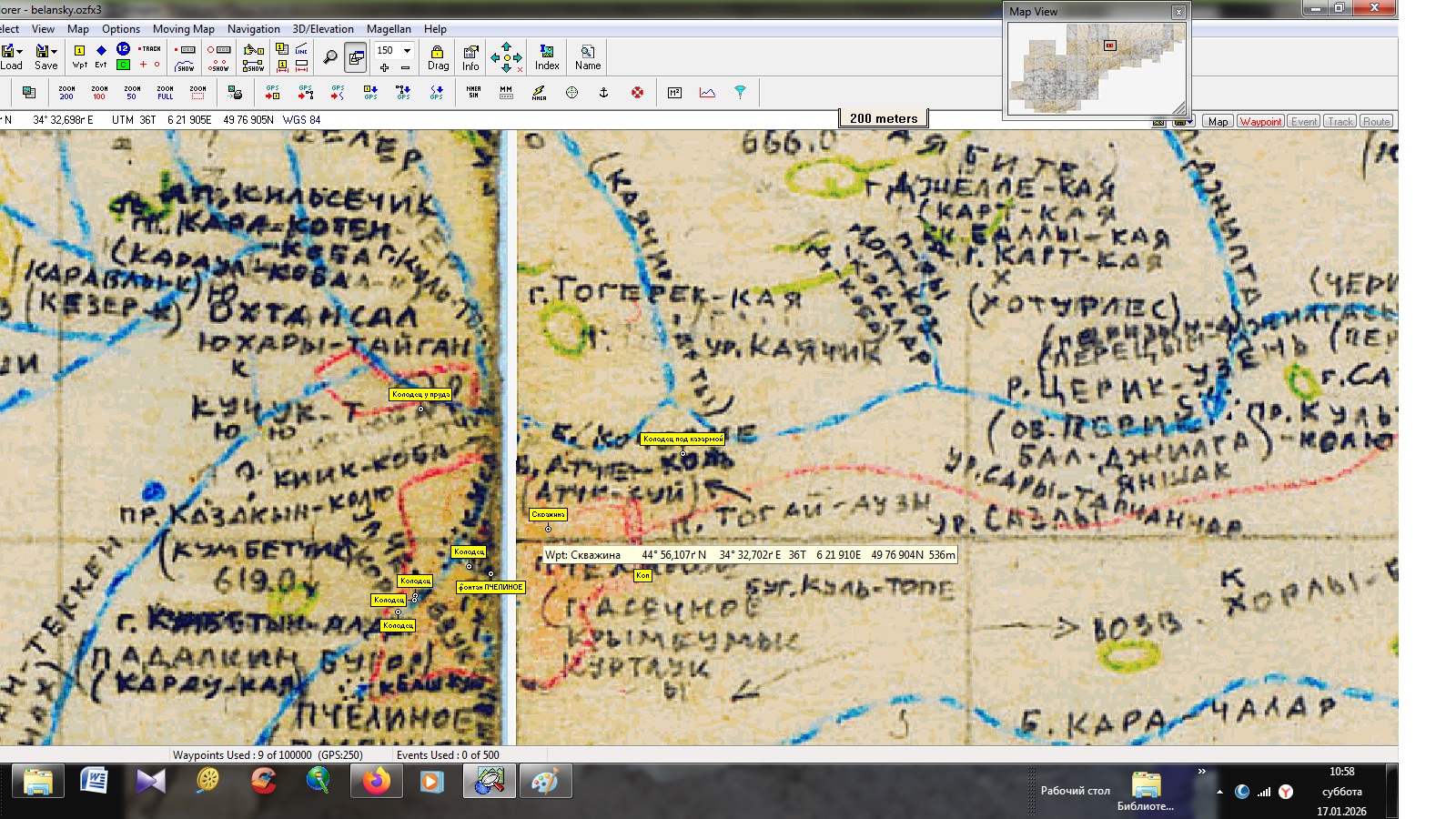Click the Name search icon
Image resolution: width=1456 pixels, height=819 pixels.
click(x=588, y=56)
